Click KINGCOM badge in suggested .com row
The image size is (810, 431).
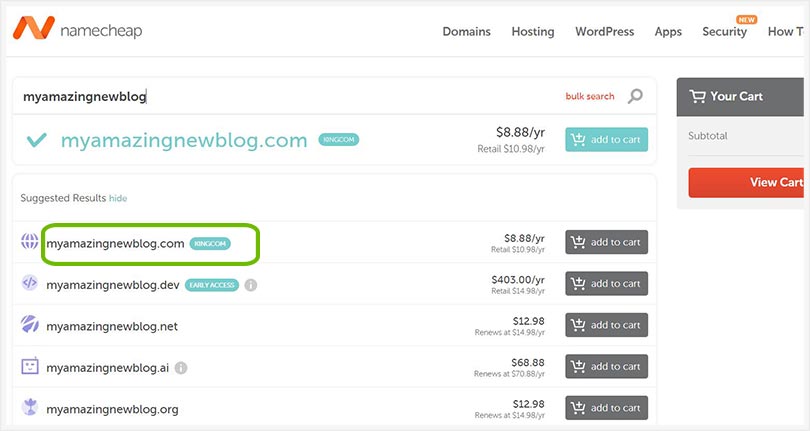coord(210,243)
